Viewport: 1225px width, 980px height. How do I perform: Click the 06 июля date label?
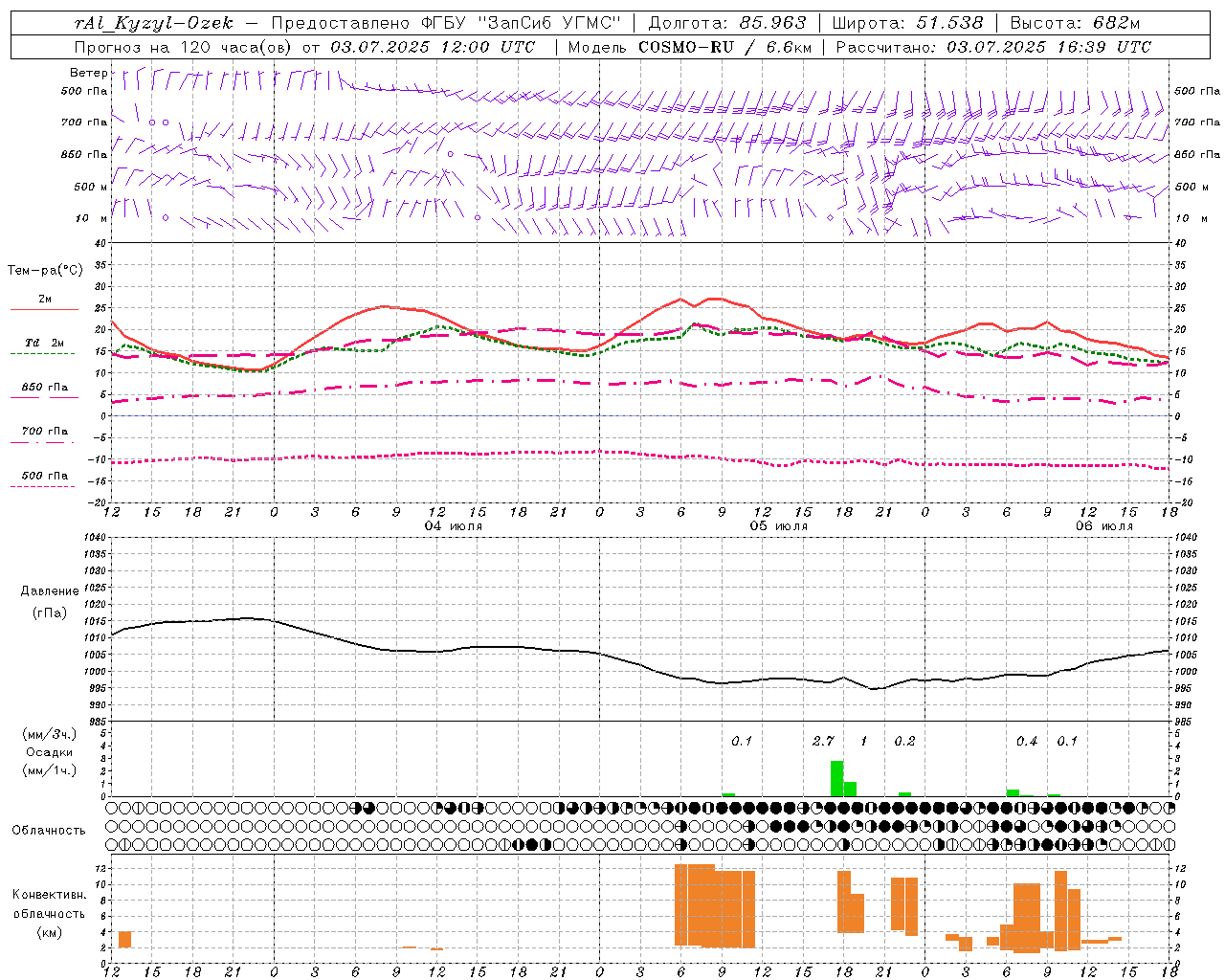pyautogui.click(x=1104, y=526)
